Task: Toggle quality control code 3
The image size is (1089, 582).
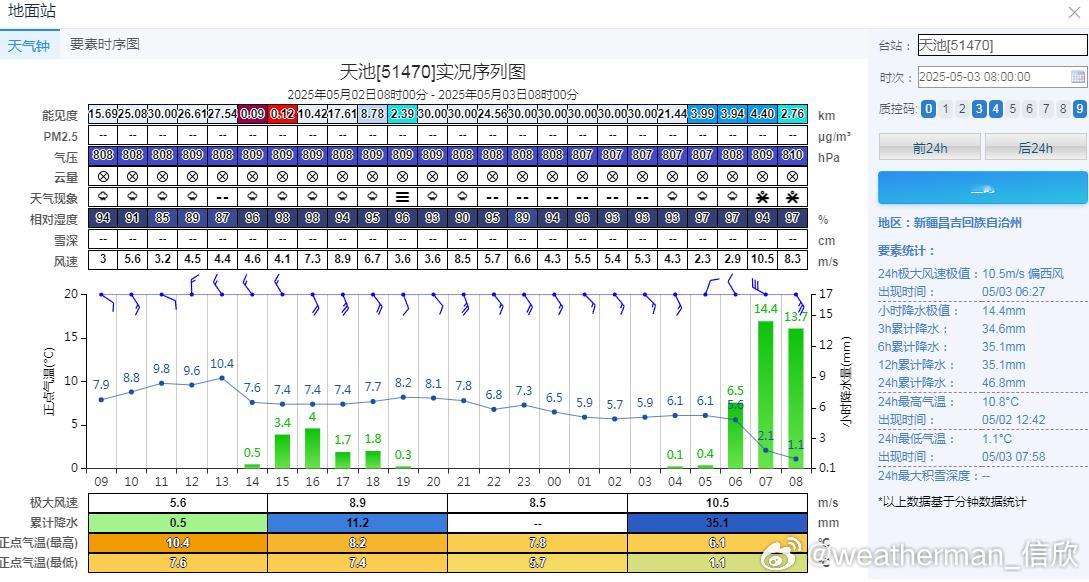Action: [979, 108]
